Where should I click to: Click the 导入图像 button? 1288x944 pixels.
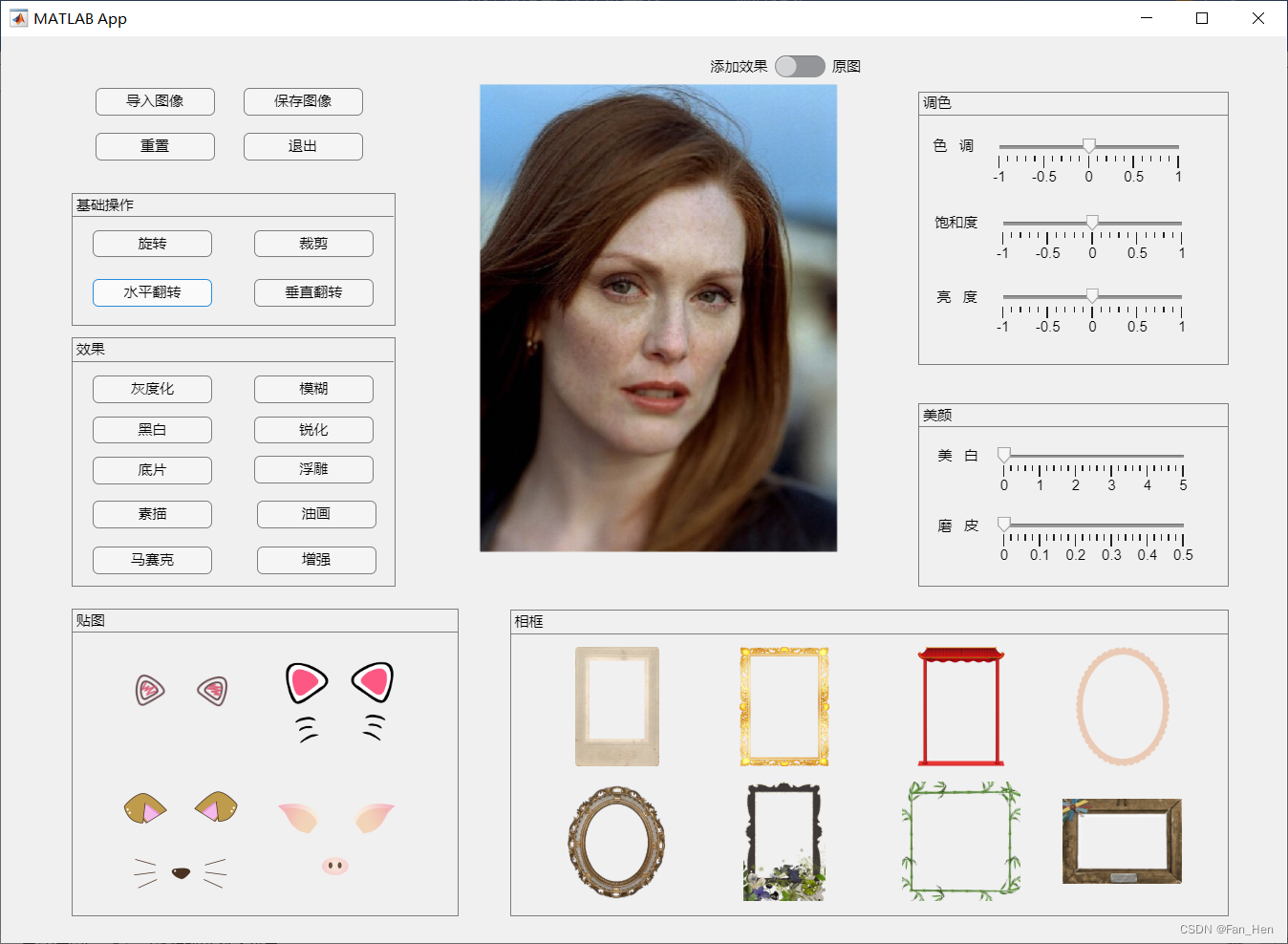[x=155, y=101]
